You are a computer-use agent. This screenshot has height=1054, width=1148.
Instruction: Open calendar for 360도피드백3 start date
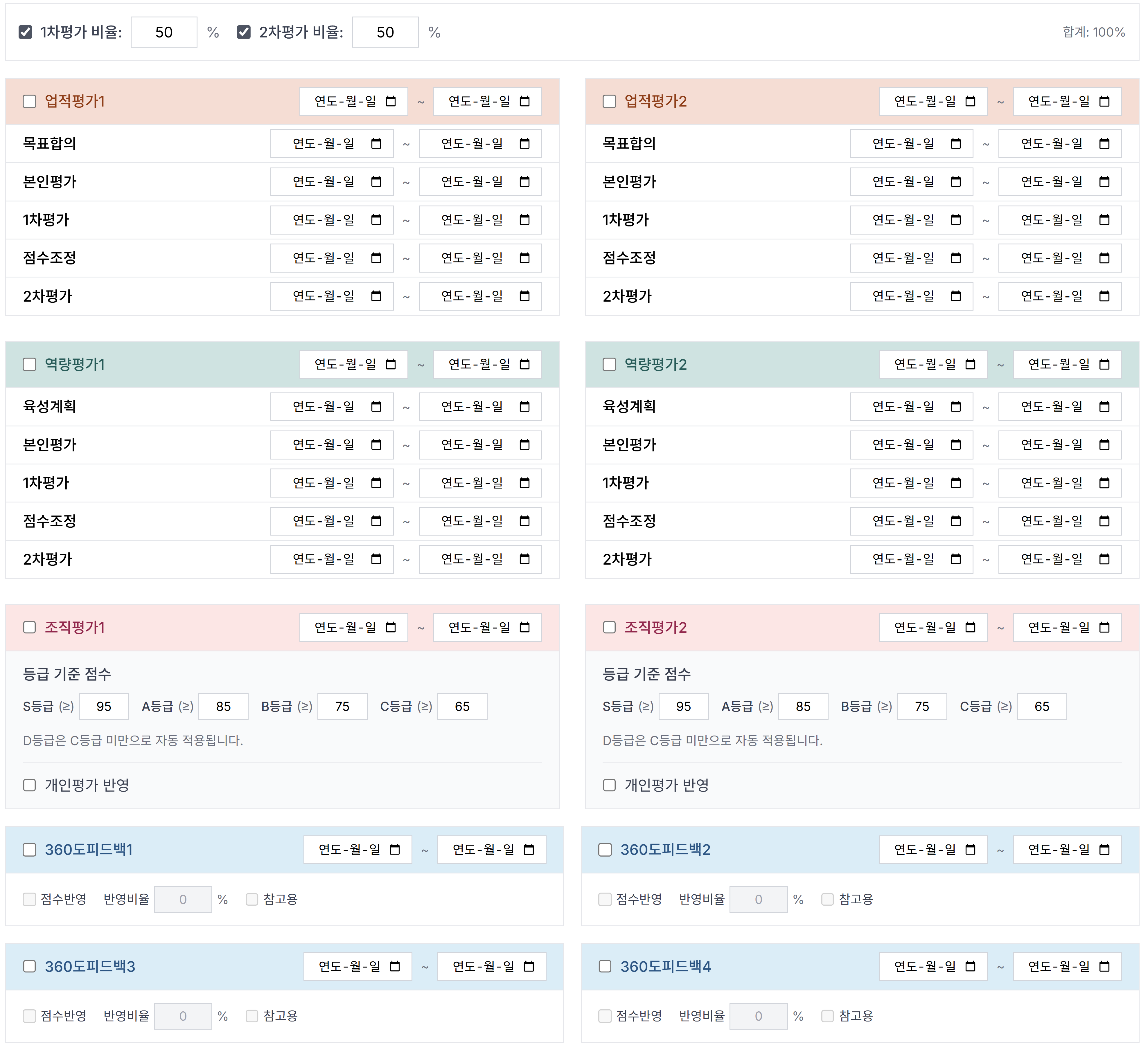point(394,966)
